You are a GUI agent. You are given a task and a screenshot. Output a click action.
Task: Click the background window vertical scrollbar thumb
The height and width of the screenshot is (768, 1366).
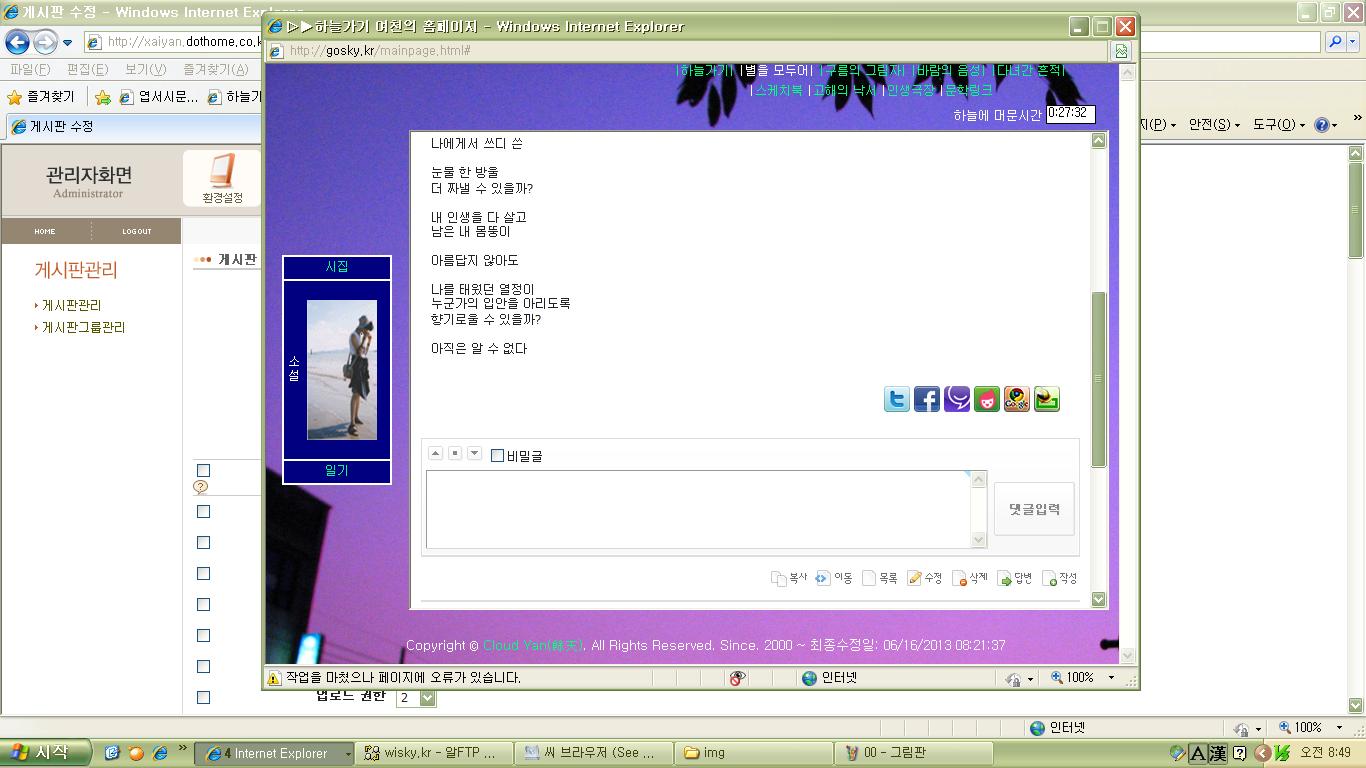(1356, 210)
